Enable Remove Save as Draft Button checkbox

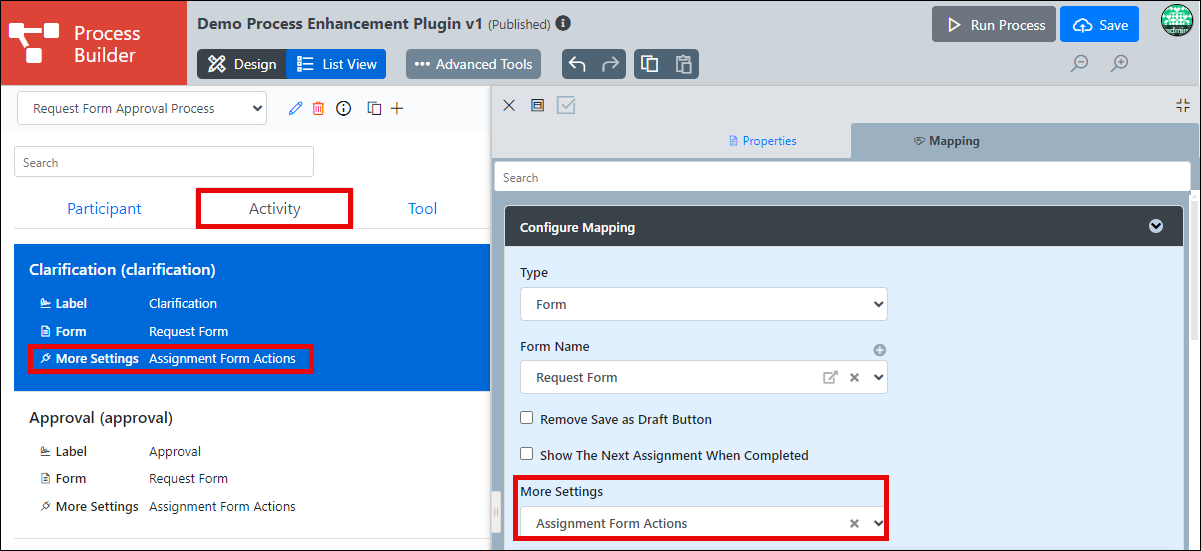tap(527, 418)
